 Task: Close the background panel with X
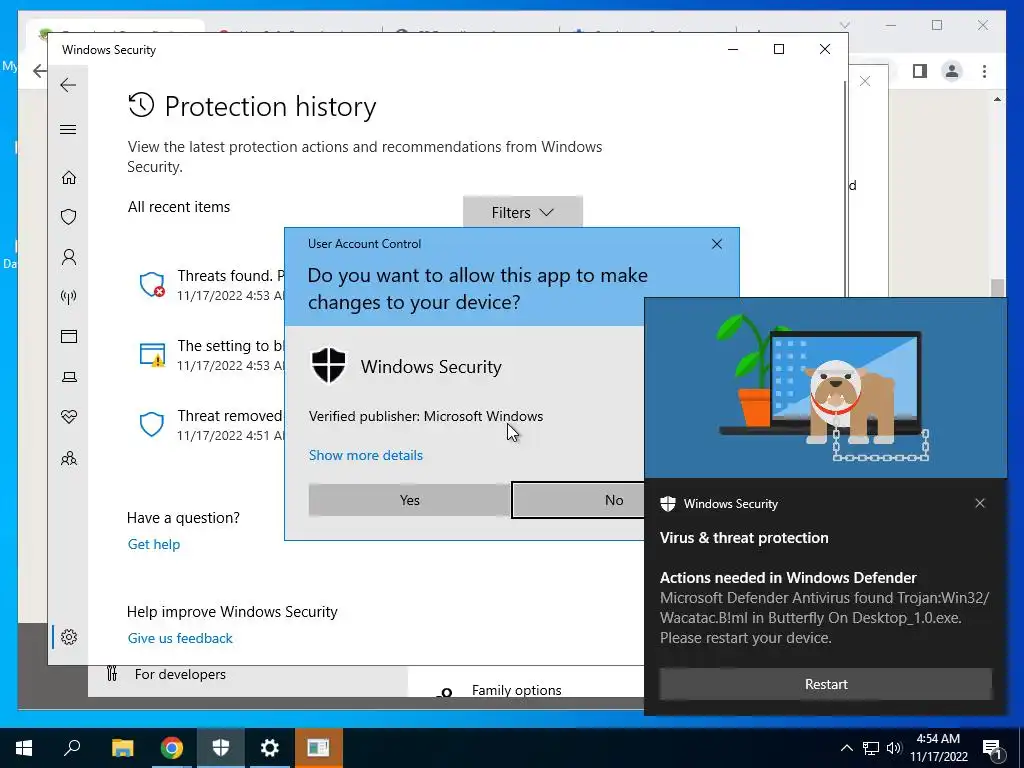click(865, 81)
